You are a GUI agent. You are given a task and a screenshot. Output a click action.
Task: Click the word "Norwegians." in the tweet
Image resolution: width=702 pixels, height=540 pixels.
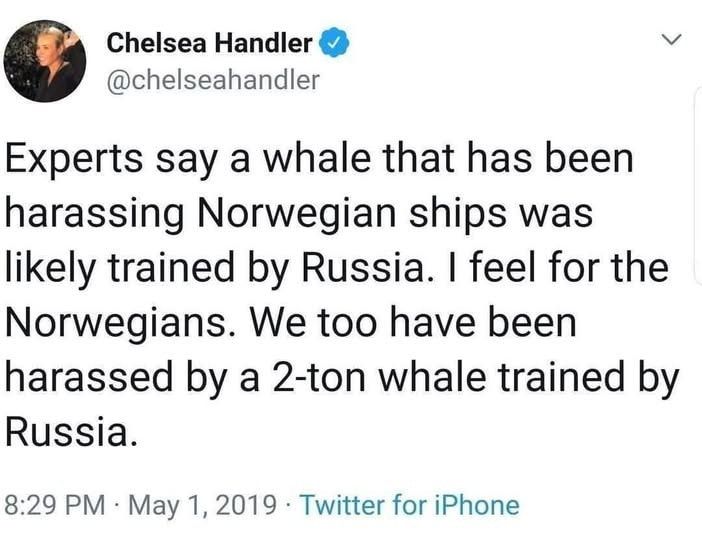[123, 325]
